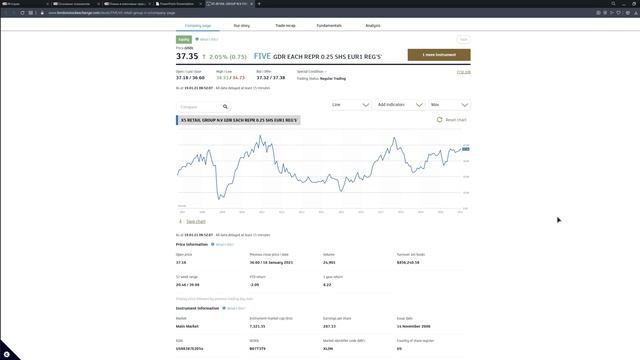
Task: Expand the Add indicators dropdown
Action: [400, 105]
